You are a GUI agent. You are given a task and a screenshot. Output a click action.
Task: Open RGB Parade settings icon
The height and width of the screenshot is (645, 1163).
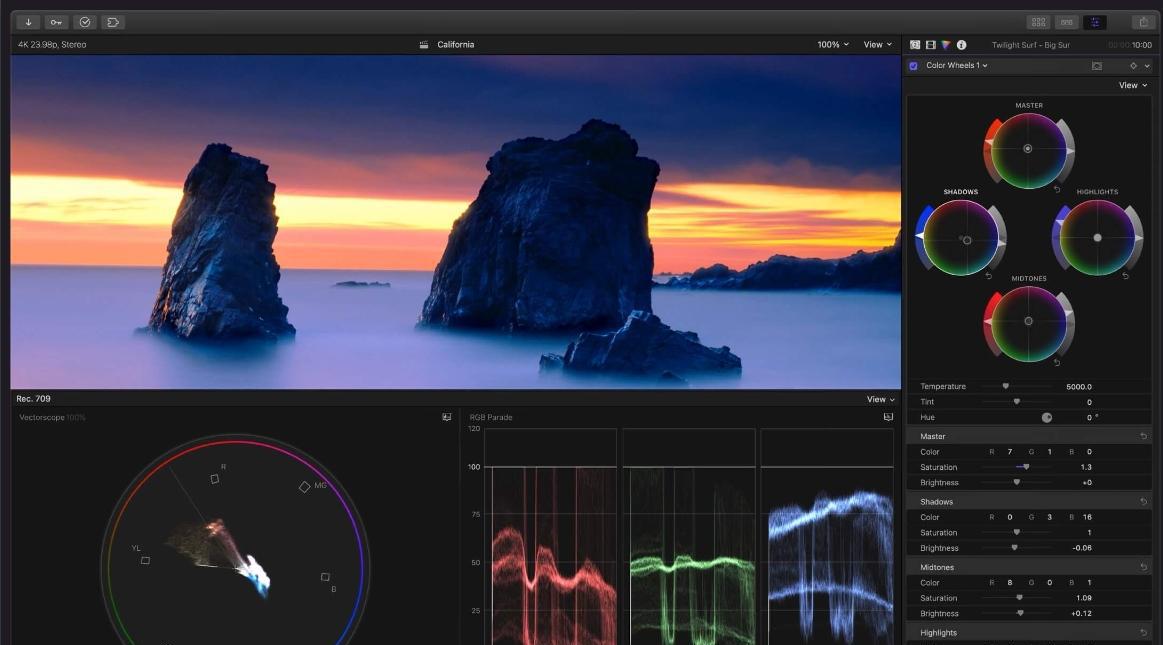click(x=888, y=417)
